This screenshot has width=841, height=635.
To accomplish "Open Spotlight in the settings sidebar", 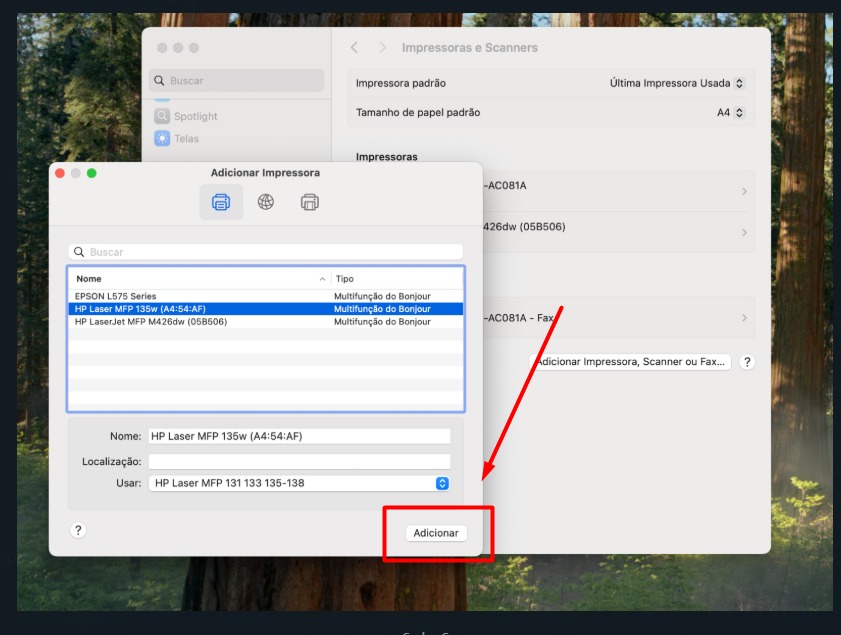I will coord(195,116).
